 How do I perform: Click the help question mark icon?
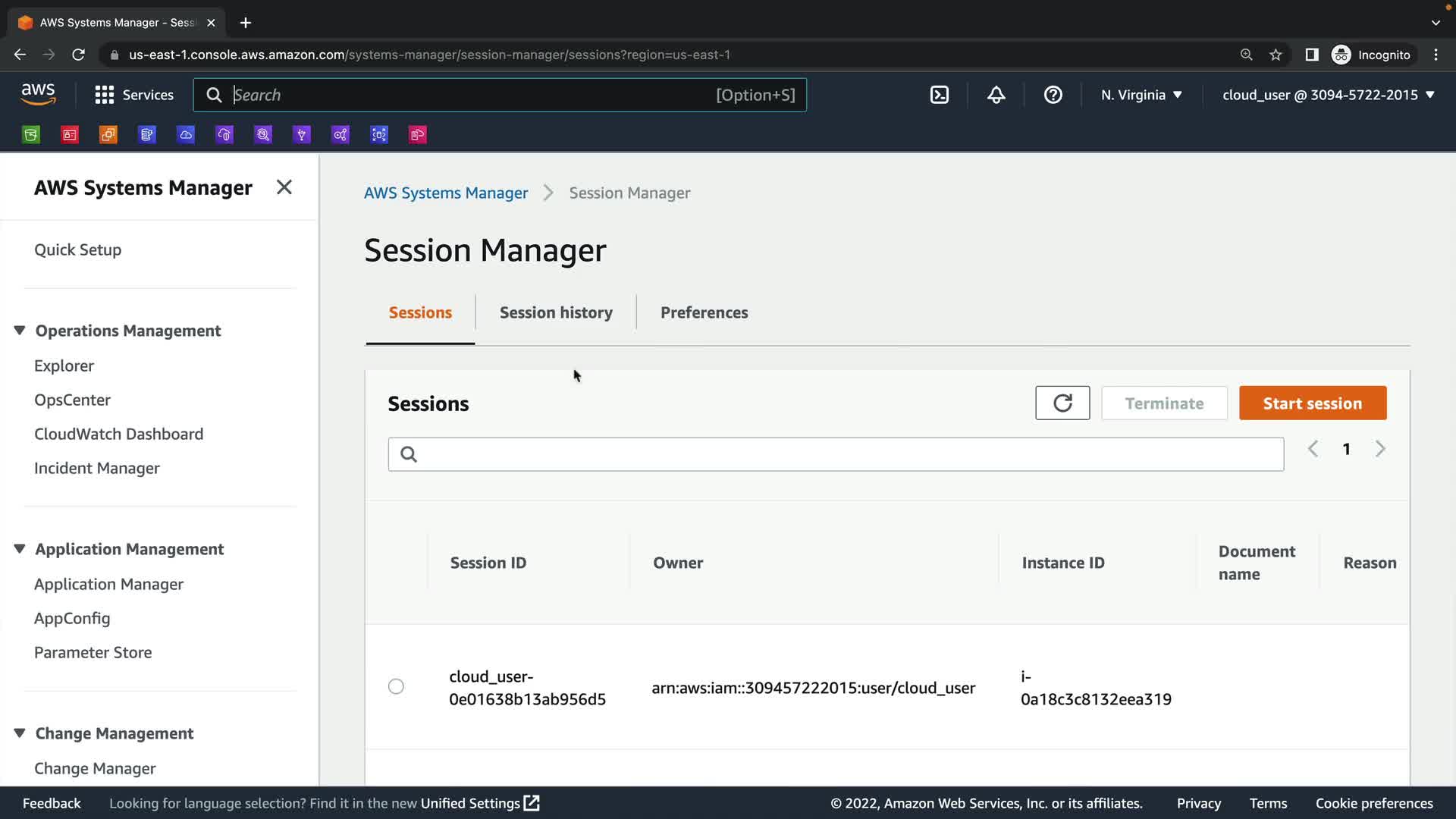[x=1053, y=95]
